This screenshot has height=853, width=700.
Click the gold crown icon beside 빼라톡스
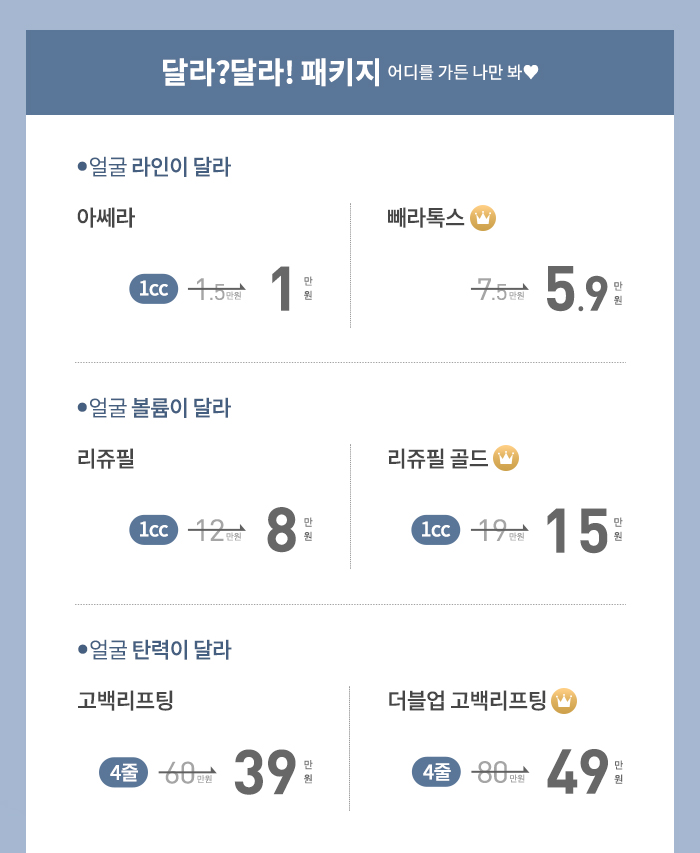(482, 218)
